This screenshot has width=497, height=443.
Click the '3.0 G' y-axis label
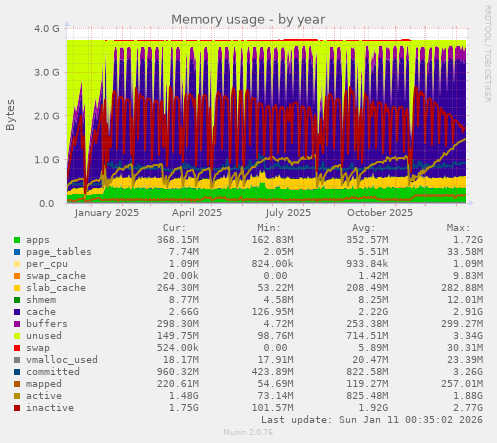[x=47, y=72]
